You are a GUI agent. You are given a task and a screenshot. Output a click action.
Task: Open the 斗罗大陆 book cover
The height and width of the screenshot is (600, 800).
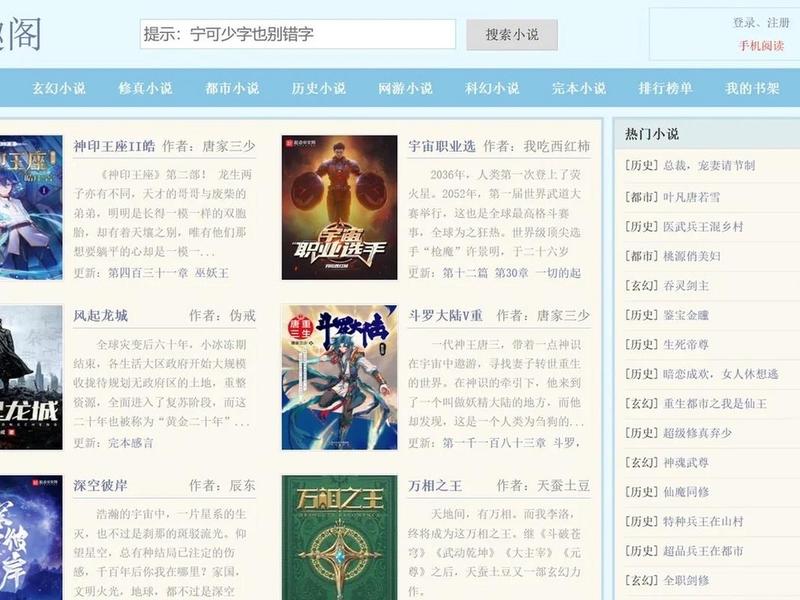coord(339,378)
